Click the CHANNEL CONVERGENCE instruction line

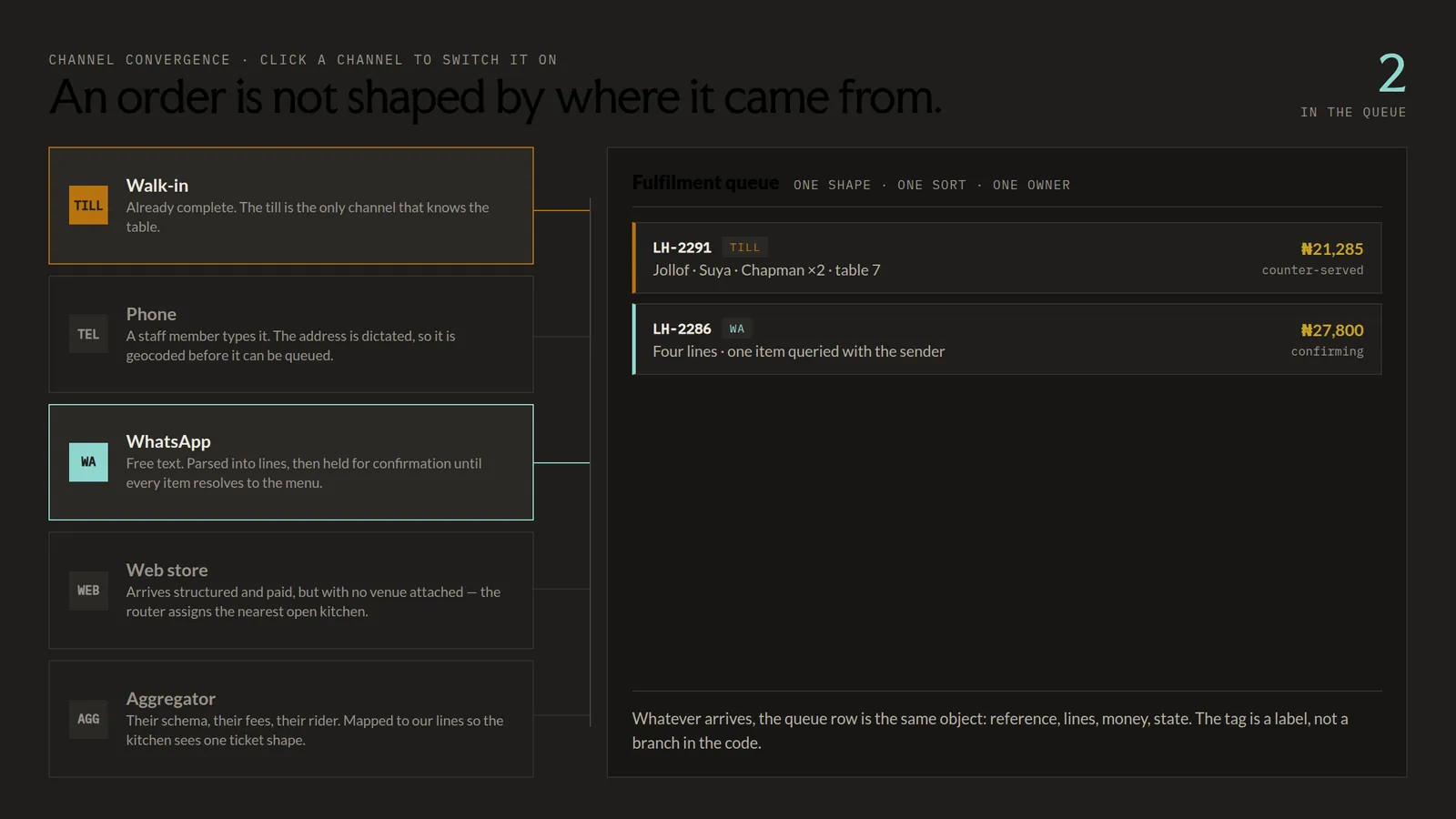click(303, 60)
